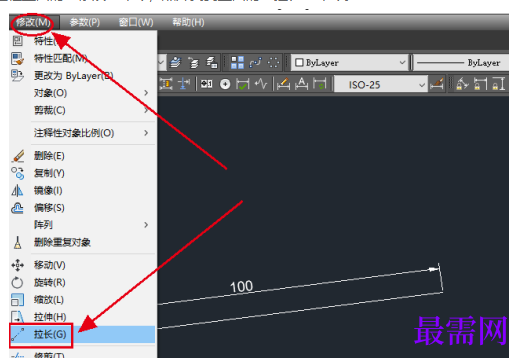Expand the 对象(O) submenu

click(83, 93)
